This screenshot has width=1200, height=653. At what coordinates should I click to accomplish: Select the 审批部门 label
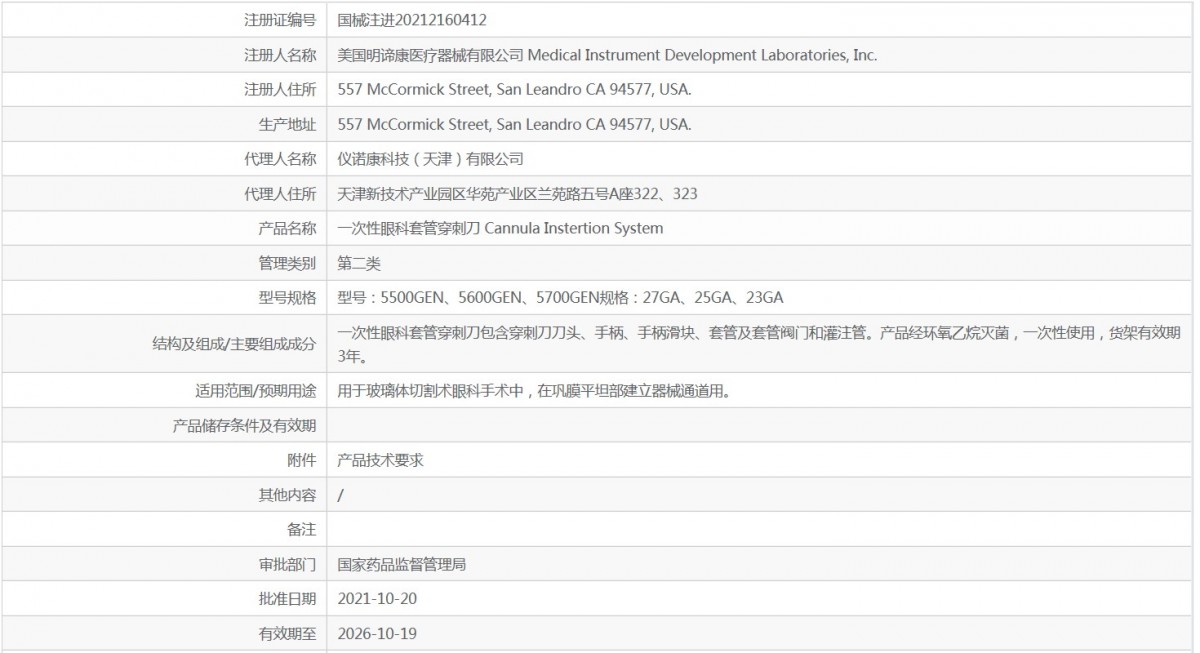pyautogui.click(x=288, y=565)
